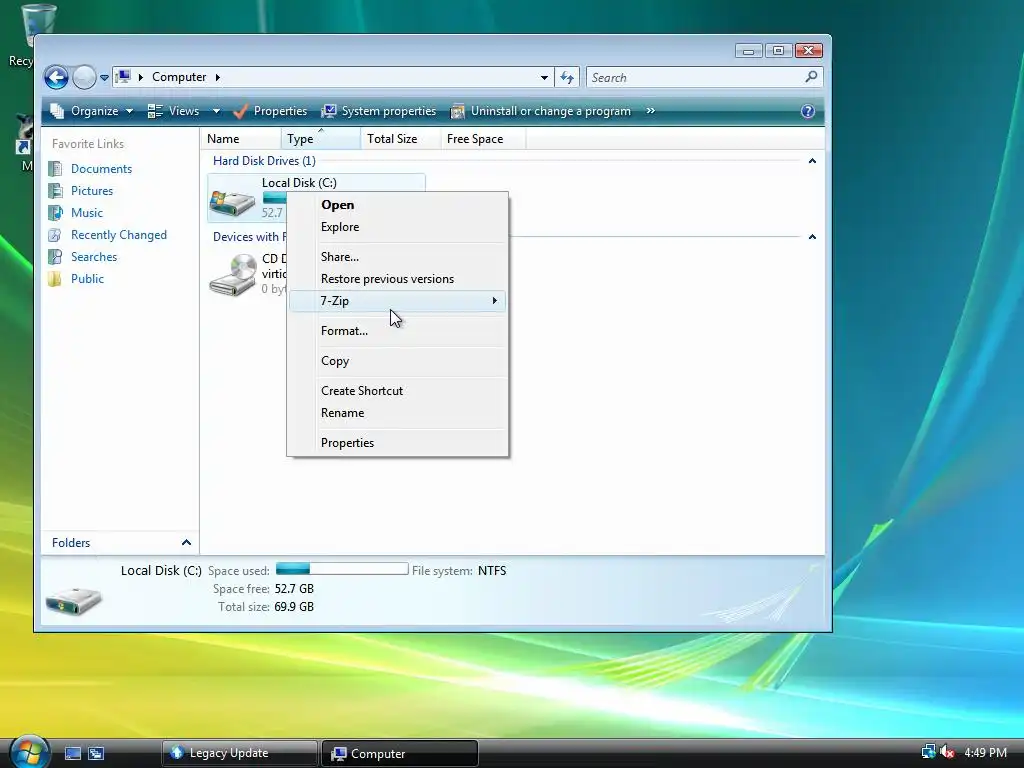The height and width of the screenshot is (768, 1024).
Task: Click the Music folder icon
Action: 56,213
